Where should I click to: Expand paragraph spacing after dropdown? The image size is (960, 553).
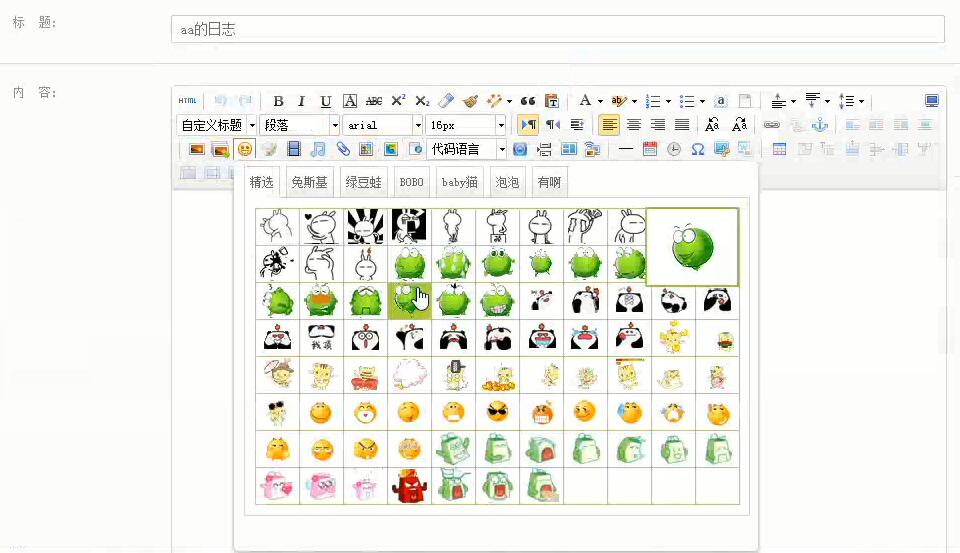[x=827, y=102]
